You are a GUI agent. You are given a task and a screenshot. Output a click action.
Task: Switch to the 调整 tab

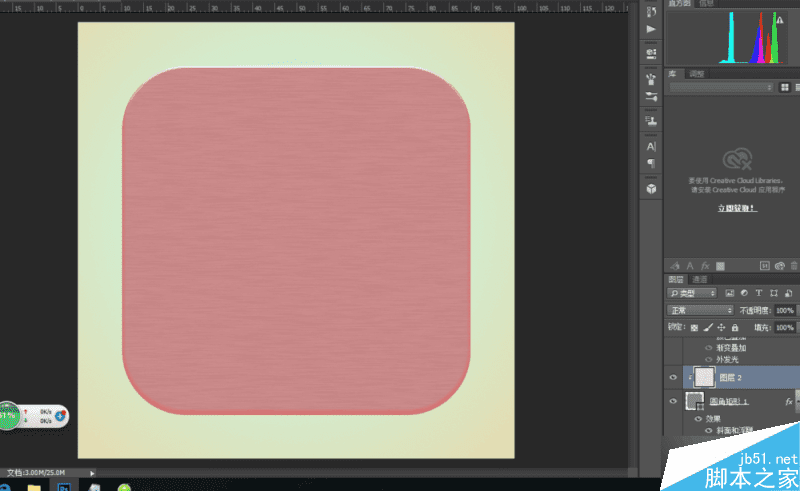pos(696,74)
